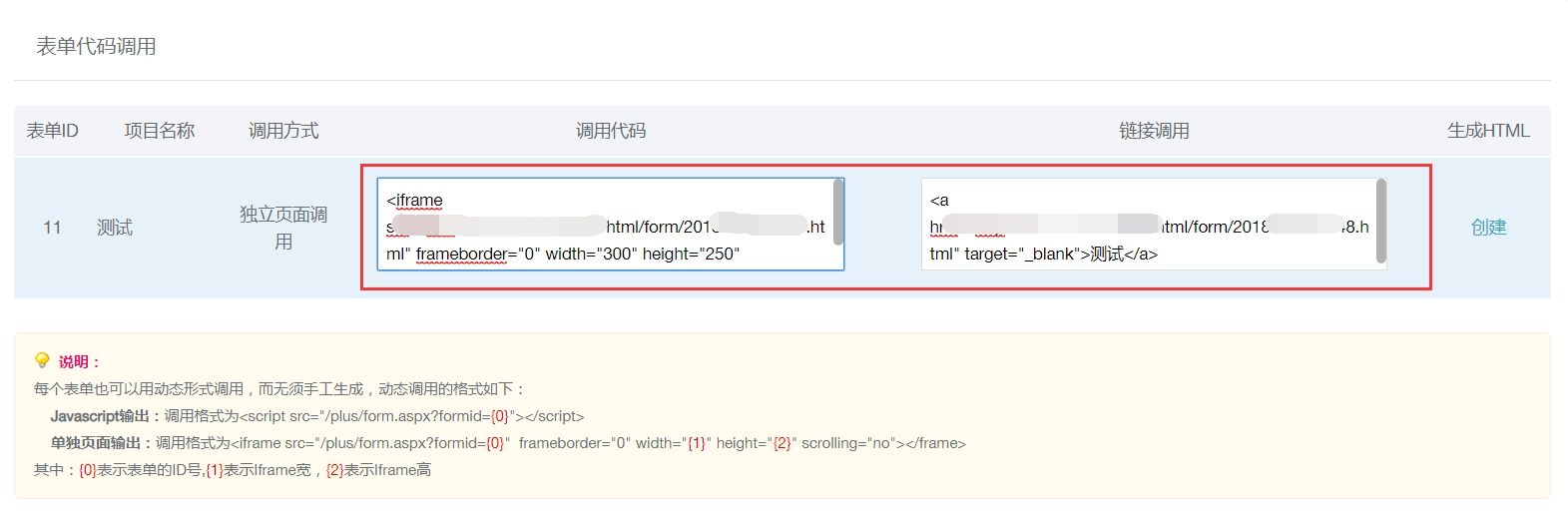Click the 独立页面调用 call method cell

283,228
